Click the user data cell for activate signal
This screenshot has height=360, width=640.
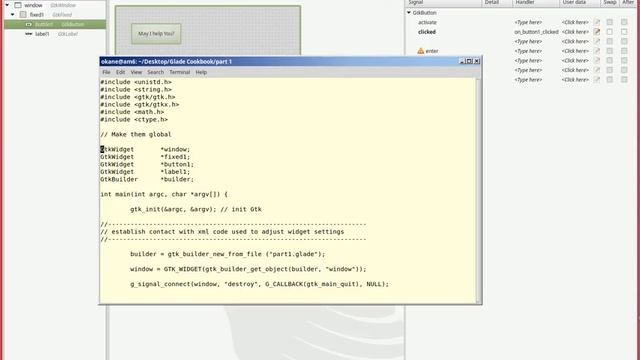click(575, 22)
